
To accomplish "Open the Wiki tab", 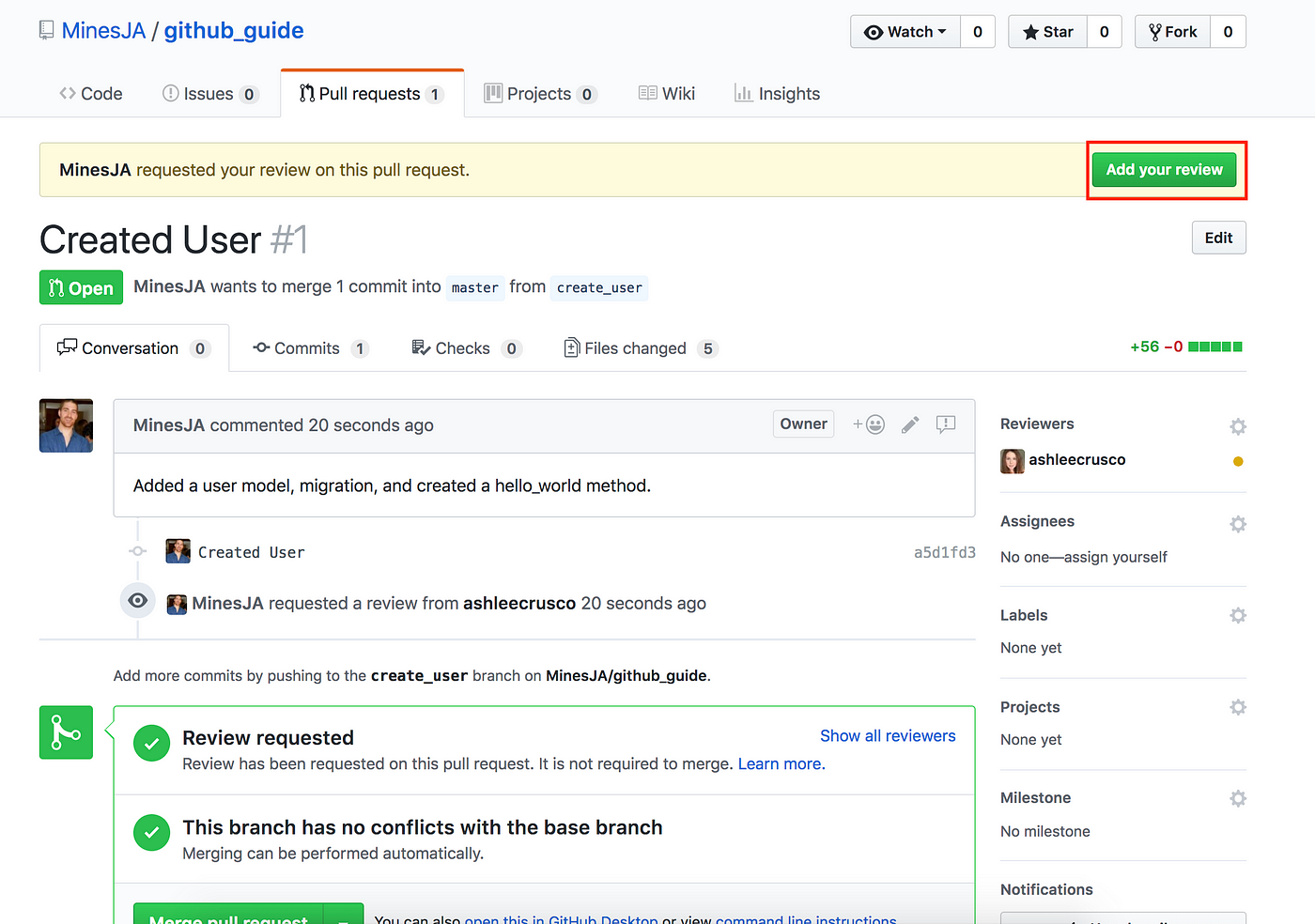I will [x=667, y=94].
